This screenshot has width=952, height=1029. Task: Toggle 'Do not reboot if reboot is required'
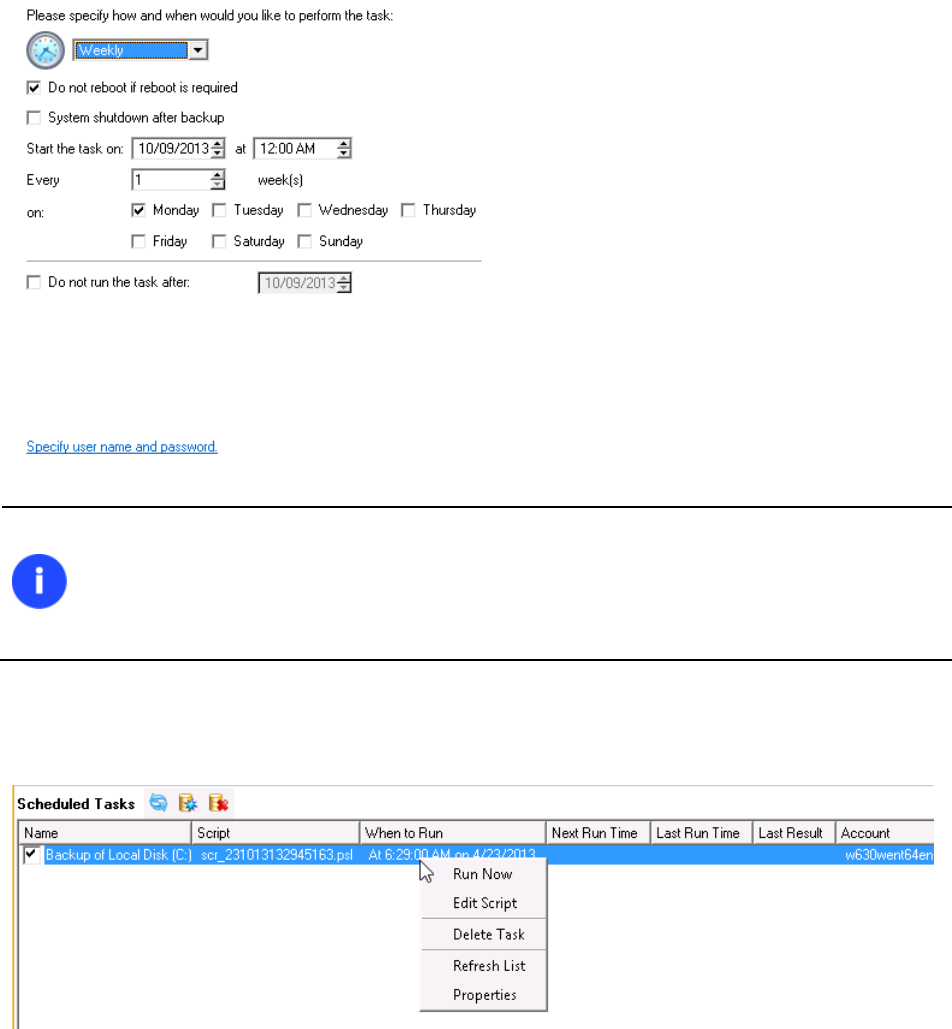[x=33, y=87]
